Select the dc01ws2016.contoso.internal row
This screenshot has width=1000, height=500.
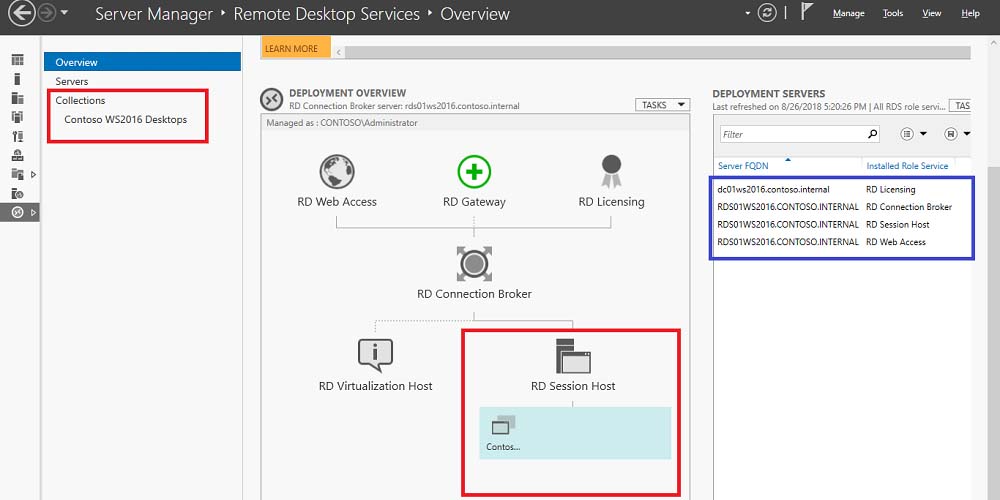coord(842,189)
